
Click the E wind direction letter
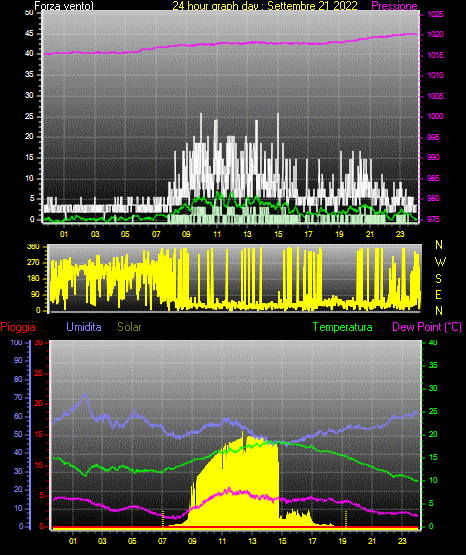(438, 295)
